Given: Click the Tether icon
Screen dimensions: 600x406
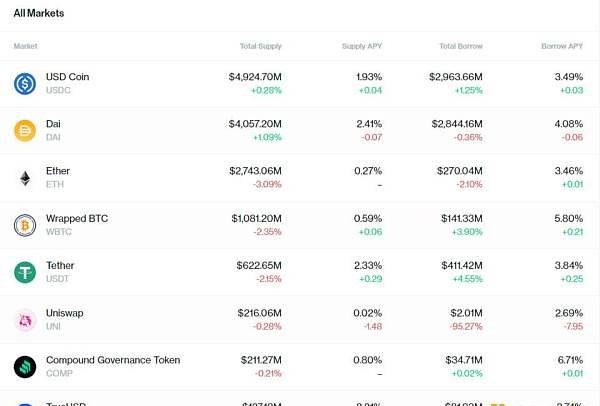Looking at the screenshot, I should pyautogui.click(x=25, y=272).
